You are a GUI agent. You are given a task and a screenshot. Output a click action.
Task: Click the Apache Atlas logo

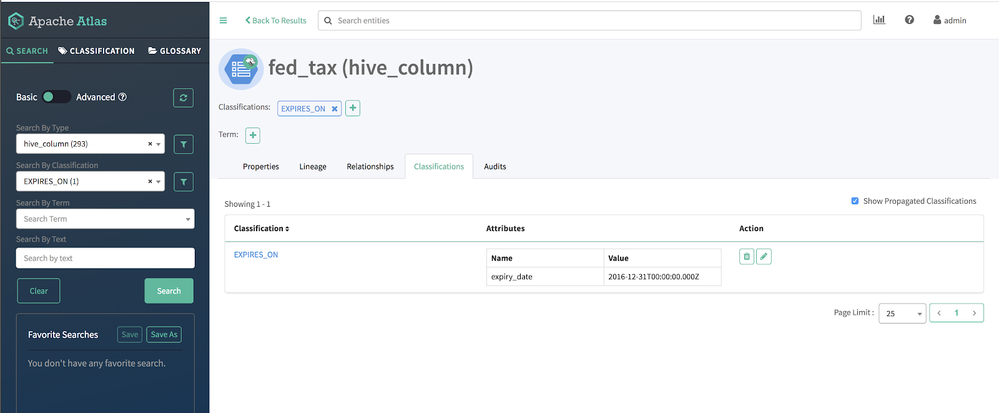tap(57, 21)
